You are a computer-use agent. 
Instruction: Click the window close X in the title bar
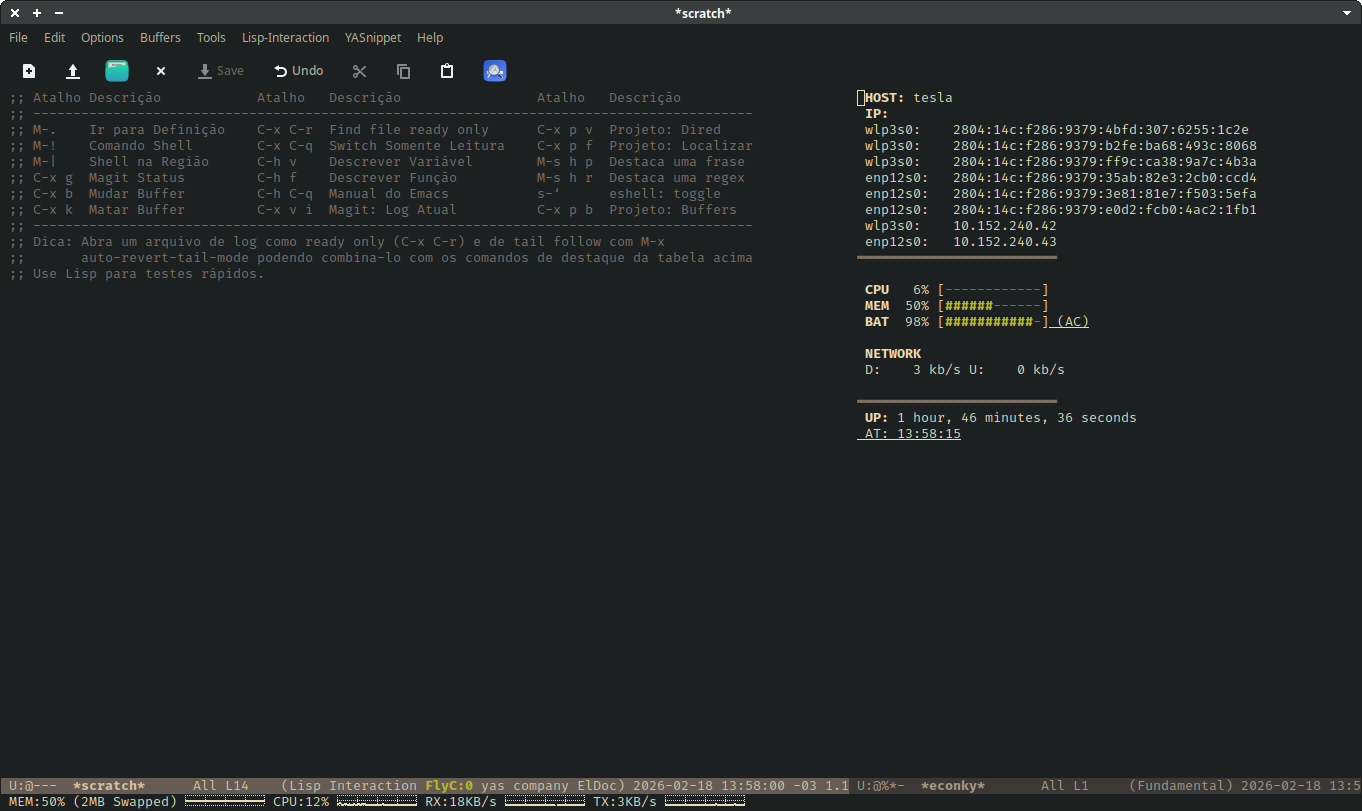click(x=15, y=13)
